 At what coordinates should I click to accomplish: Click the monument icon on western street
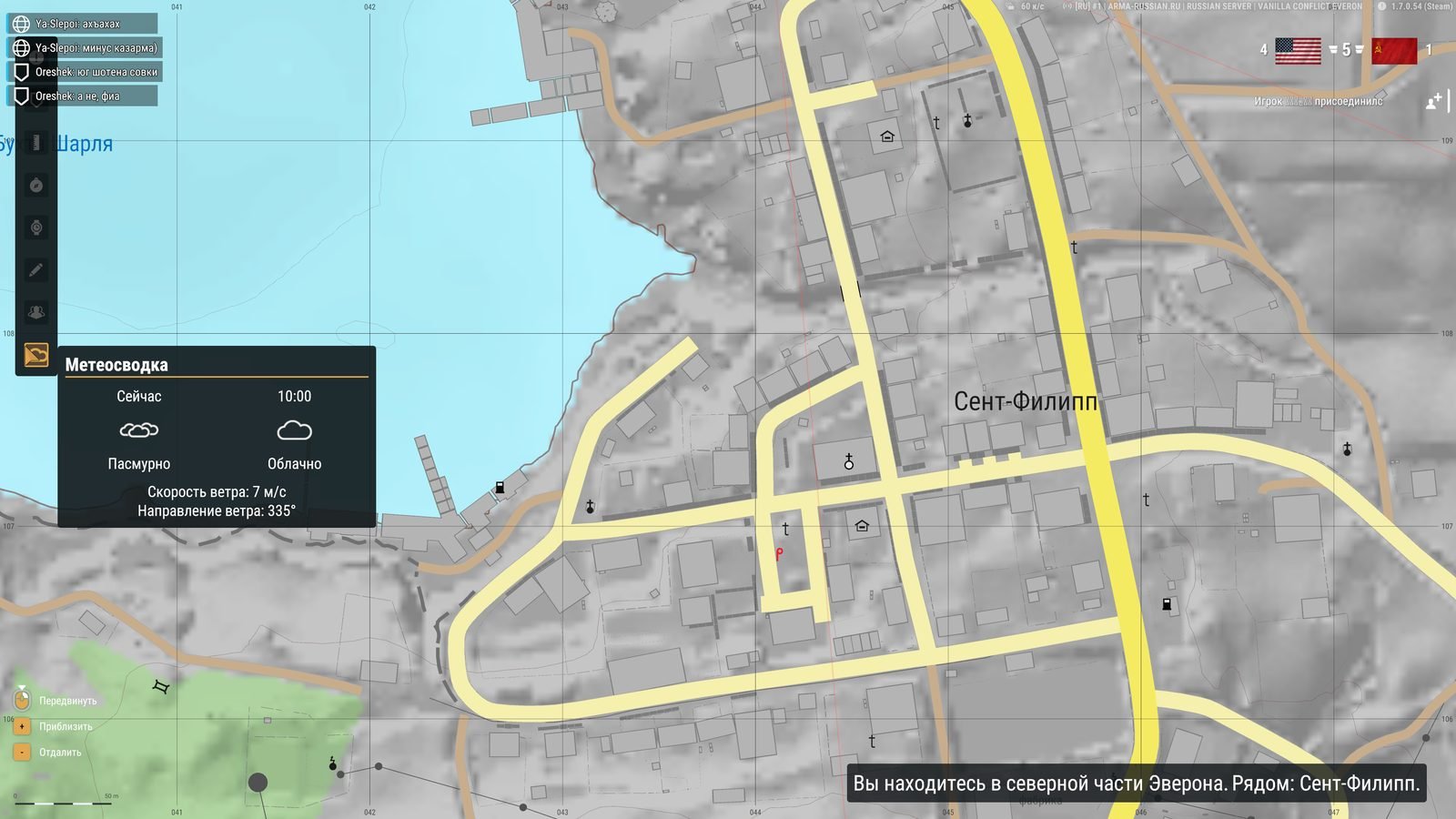click(590, 507)
